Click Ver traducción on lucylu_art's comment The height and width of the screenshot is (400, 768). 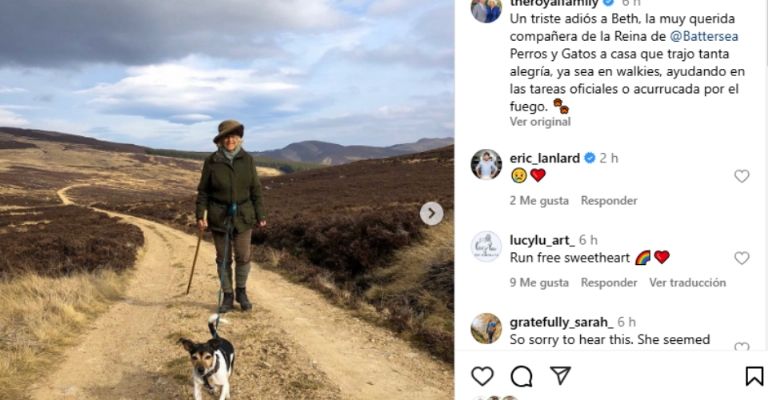pyautogui.click(x=687, y=282)
